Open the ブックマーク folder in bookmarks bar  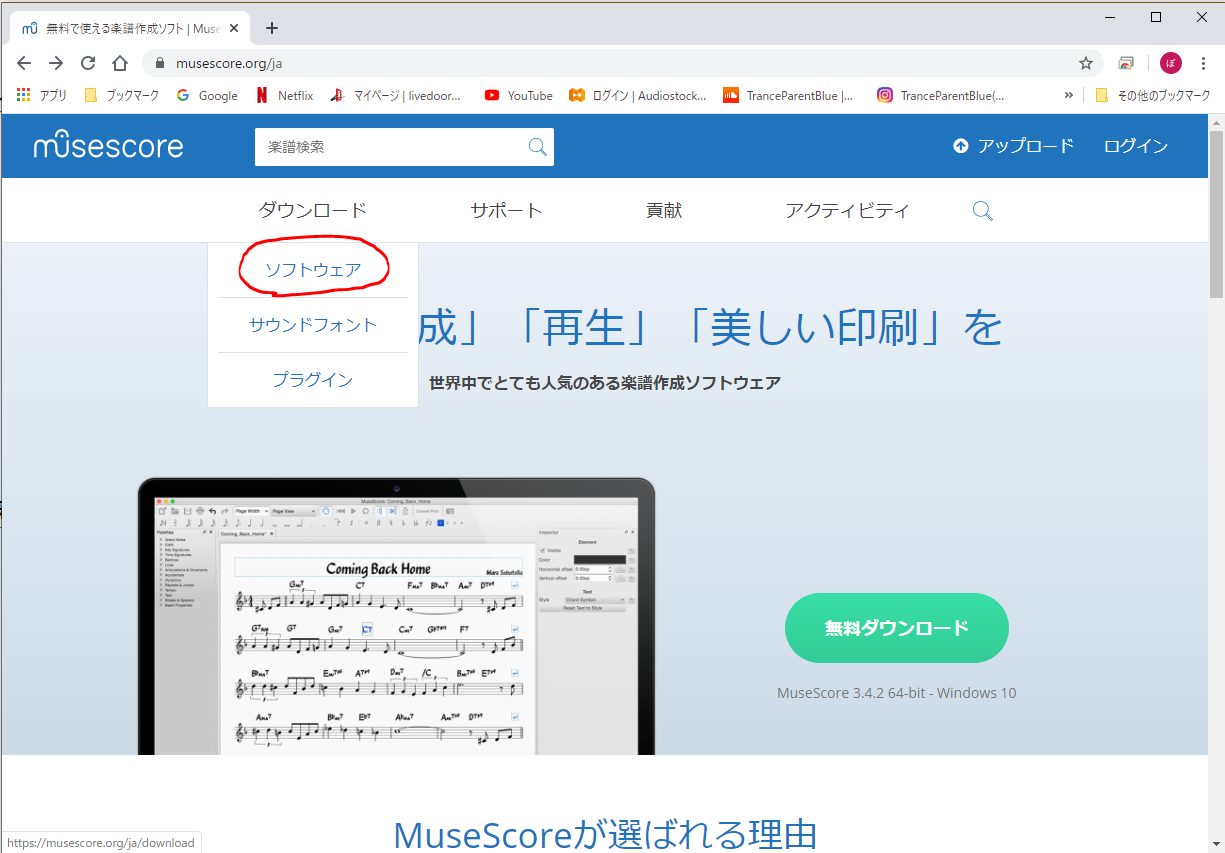click(x=121, y=95)
